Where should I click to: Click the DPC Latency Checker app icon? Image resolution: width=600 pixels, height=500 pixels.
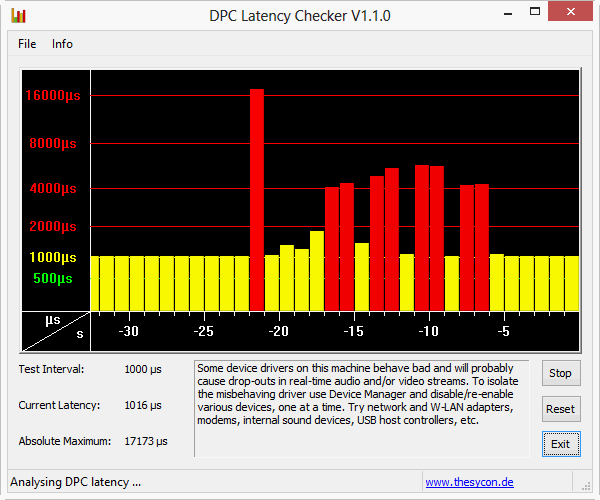coord(18,16)
